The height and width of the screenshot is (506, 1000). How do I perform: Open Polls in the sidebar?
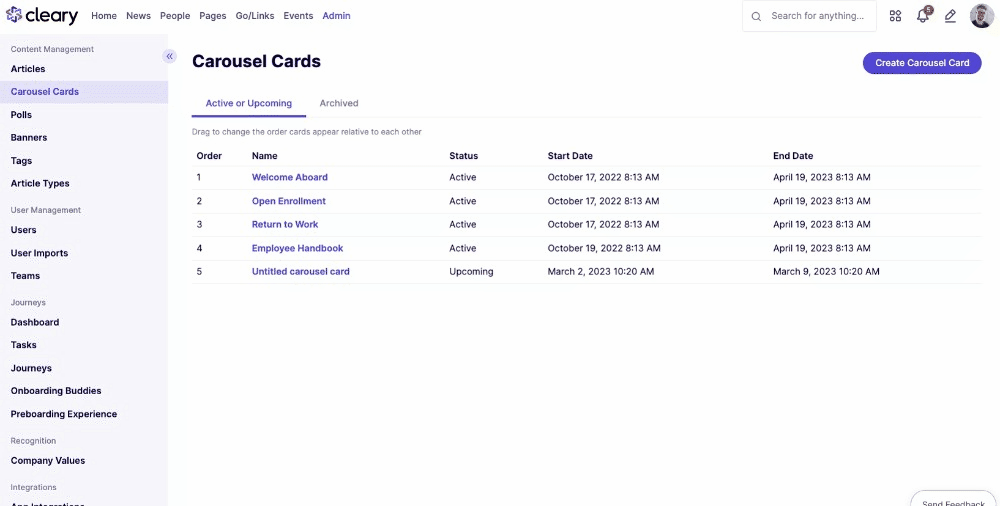[x=21, y=115]
